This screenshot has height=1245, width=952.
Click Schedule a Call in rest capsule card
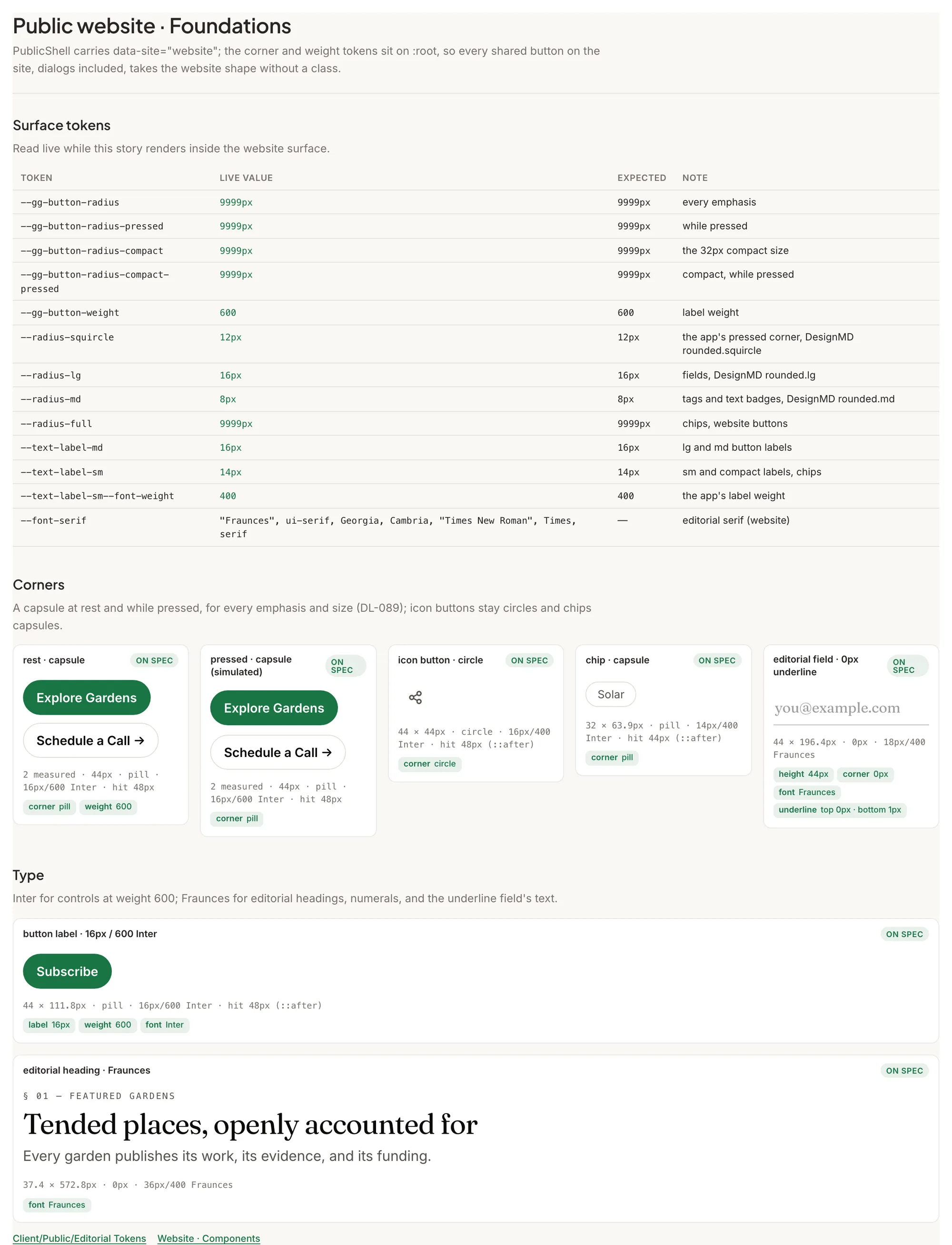90,741
